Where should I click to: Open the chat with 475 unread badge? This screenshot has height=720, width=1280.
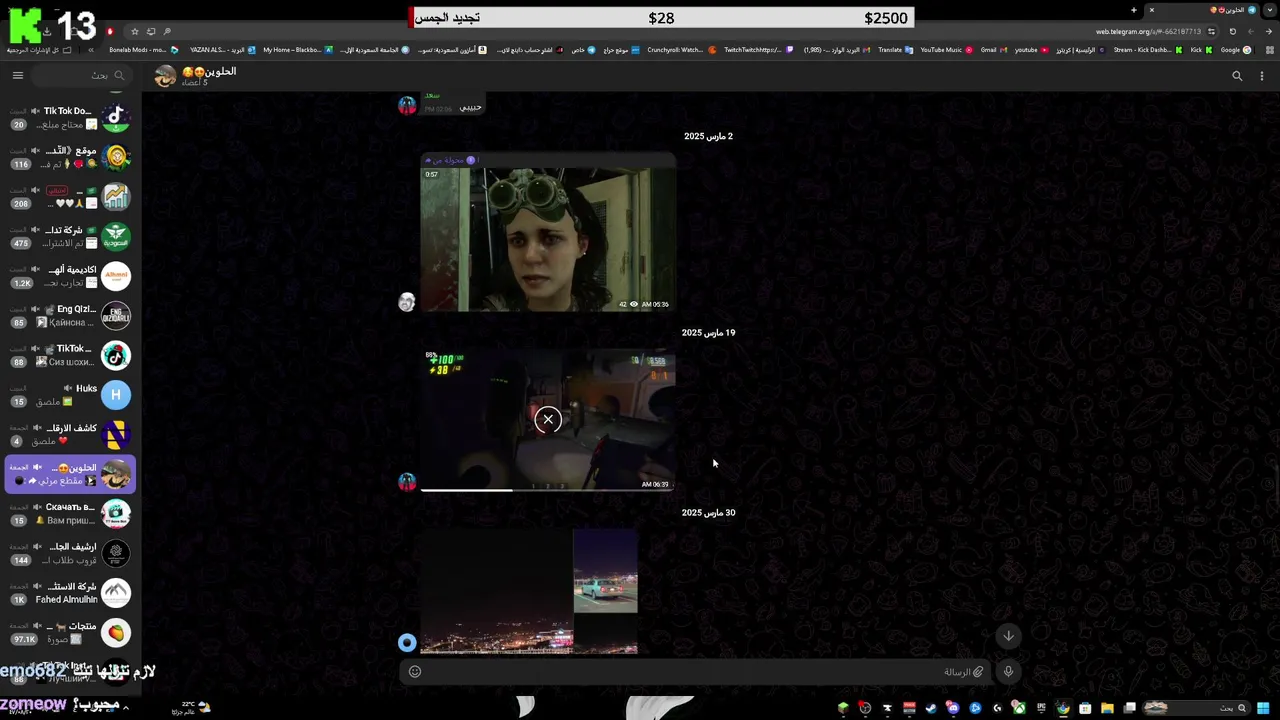tap(70, 236)
